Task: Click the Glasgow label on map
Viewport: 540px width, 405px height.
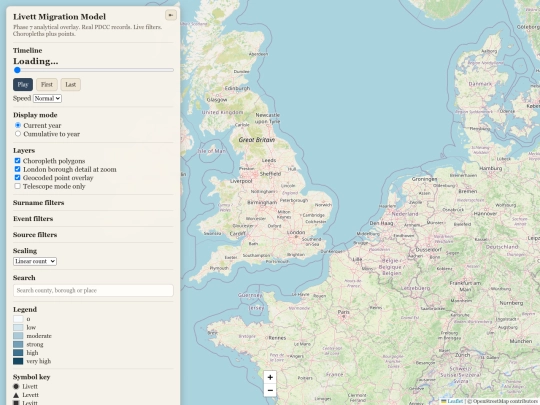Action: (217, 100)
